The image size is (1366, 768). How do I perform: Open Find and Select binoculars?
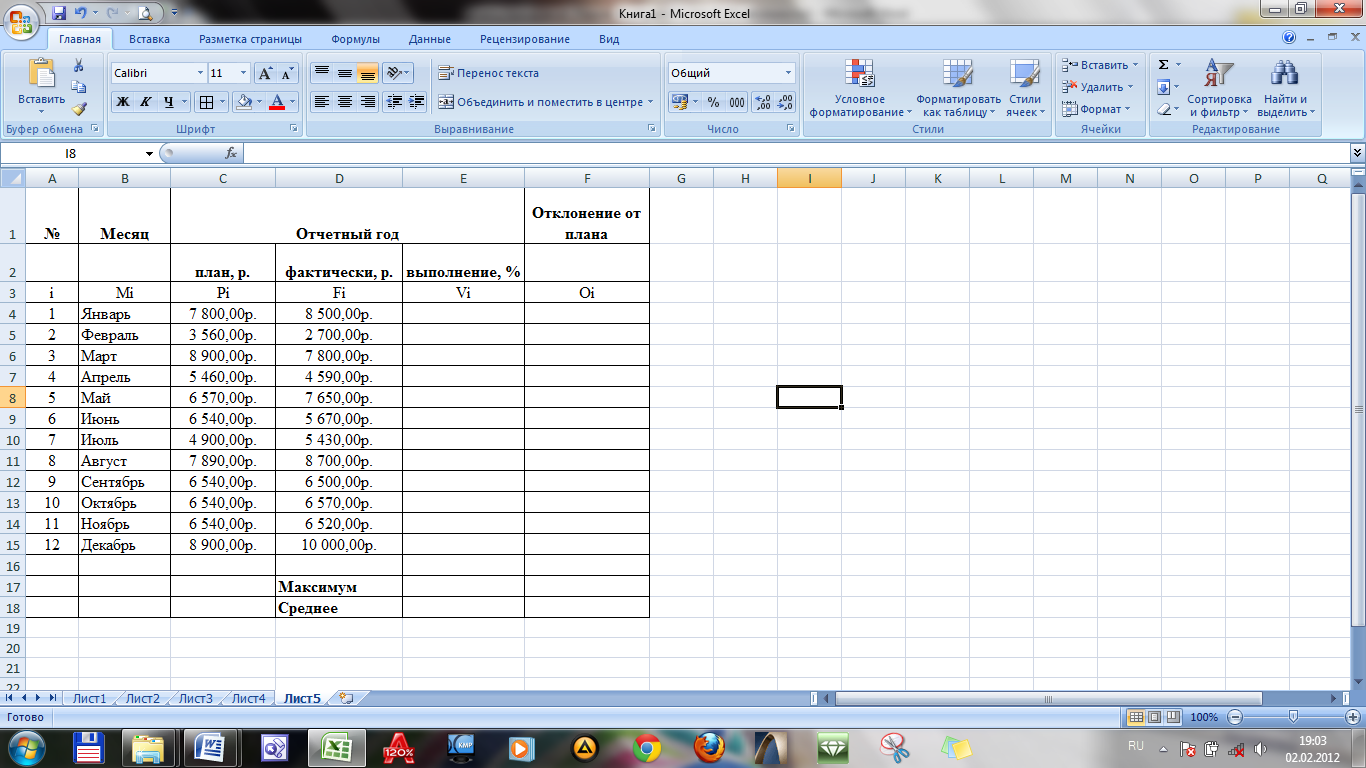tap(1285, 88)
